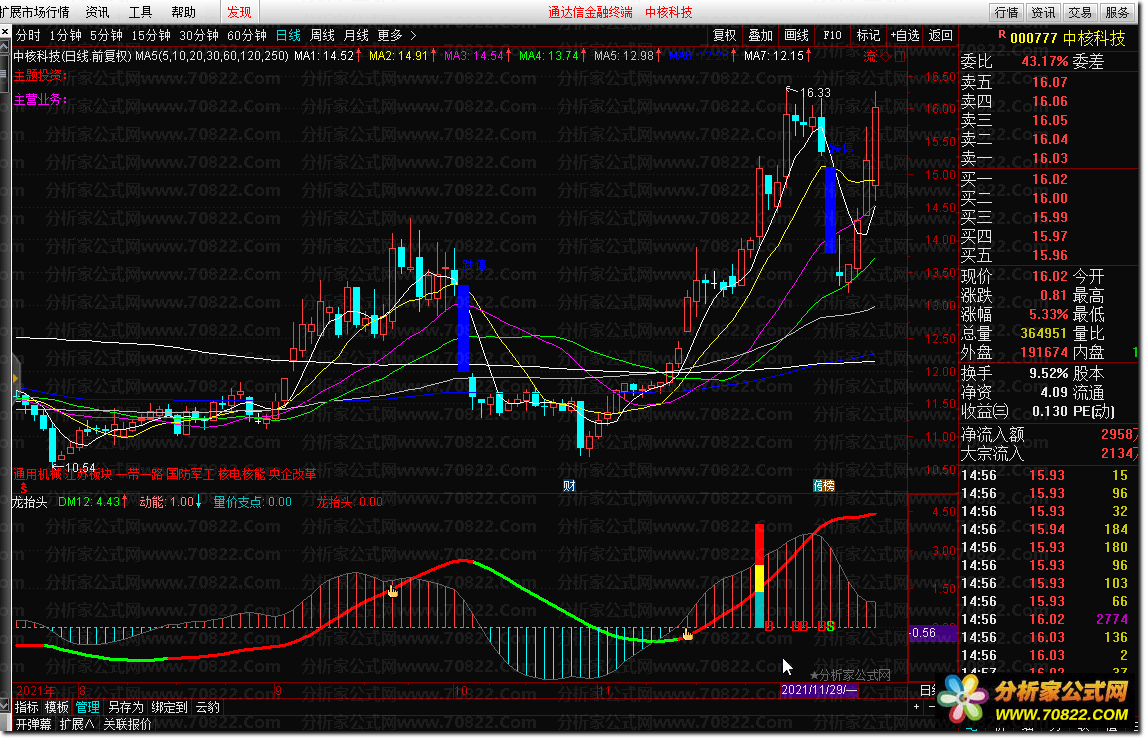Screen dimensions: 1147x739
Task: Click the 主营业务 label
Action: coord(40,100)
